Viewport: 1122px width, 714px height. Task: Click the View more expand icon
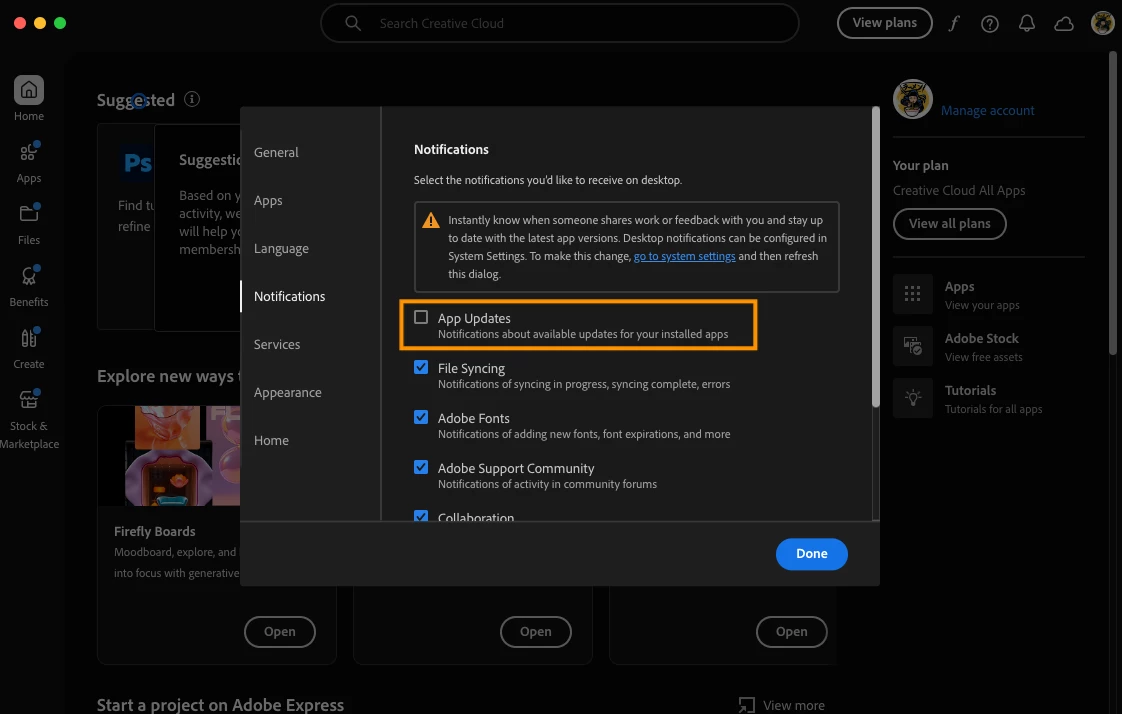tap(746, 705)
